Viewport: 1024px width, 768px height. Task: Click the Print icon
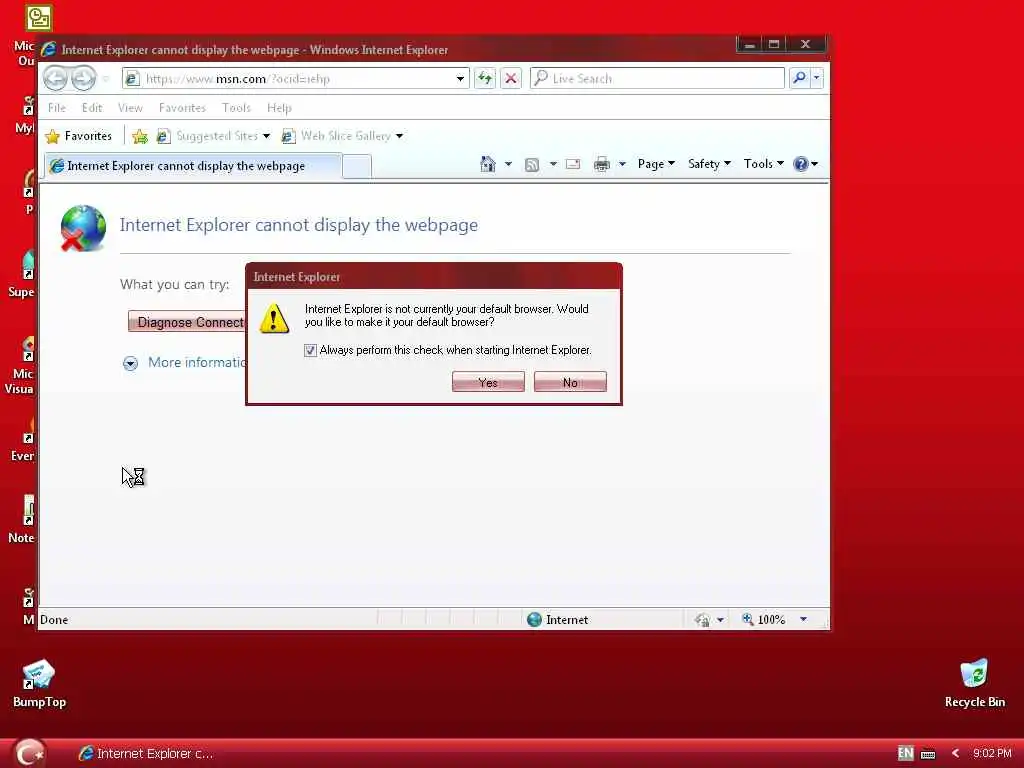pyautogui.click(x=601, y=164)
